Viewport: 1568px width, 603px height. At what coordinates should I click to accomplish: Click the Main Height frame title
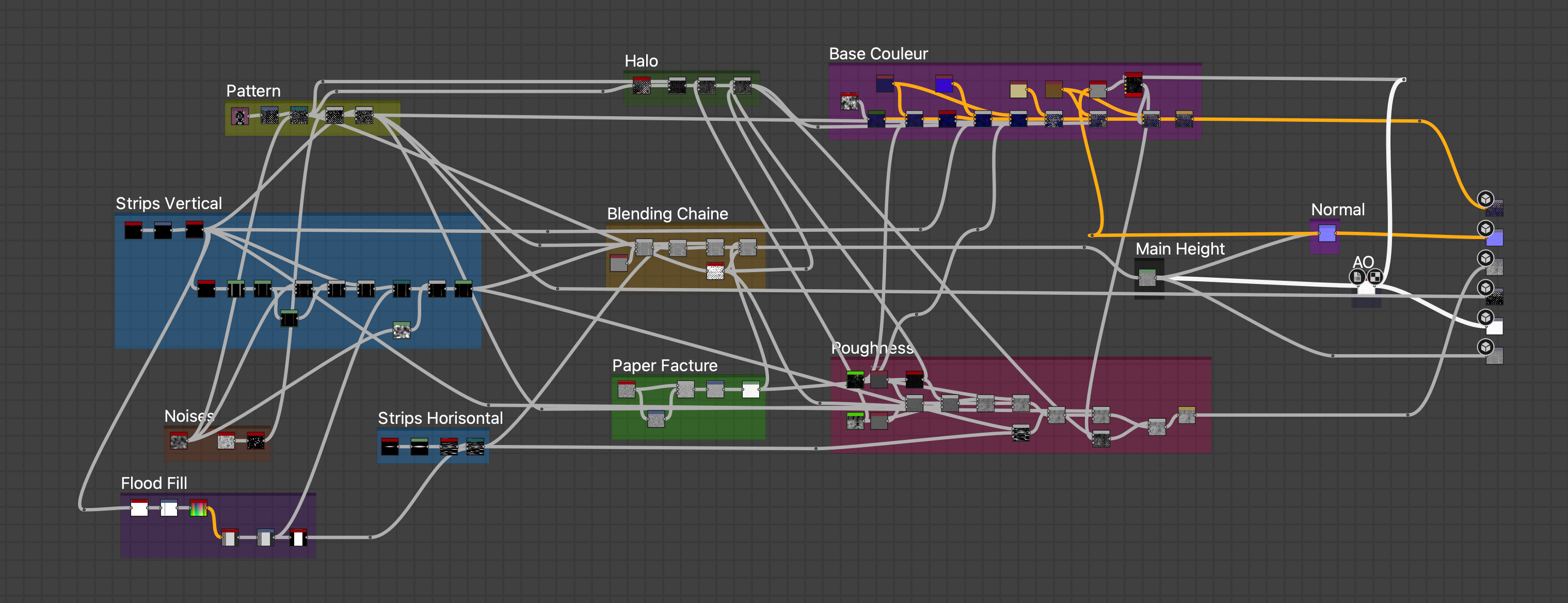point(1180,249)
